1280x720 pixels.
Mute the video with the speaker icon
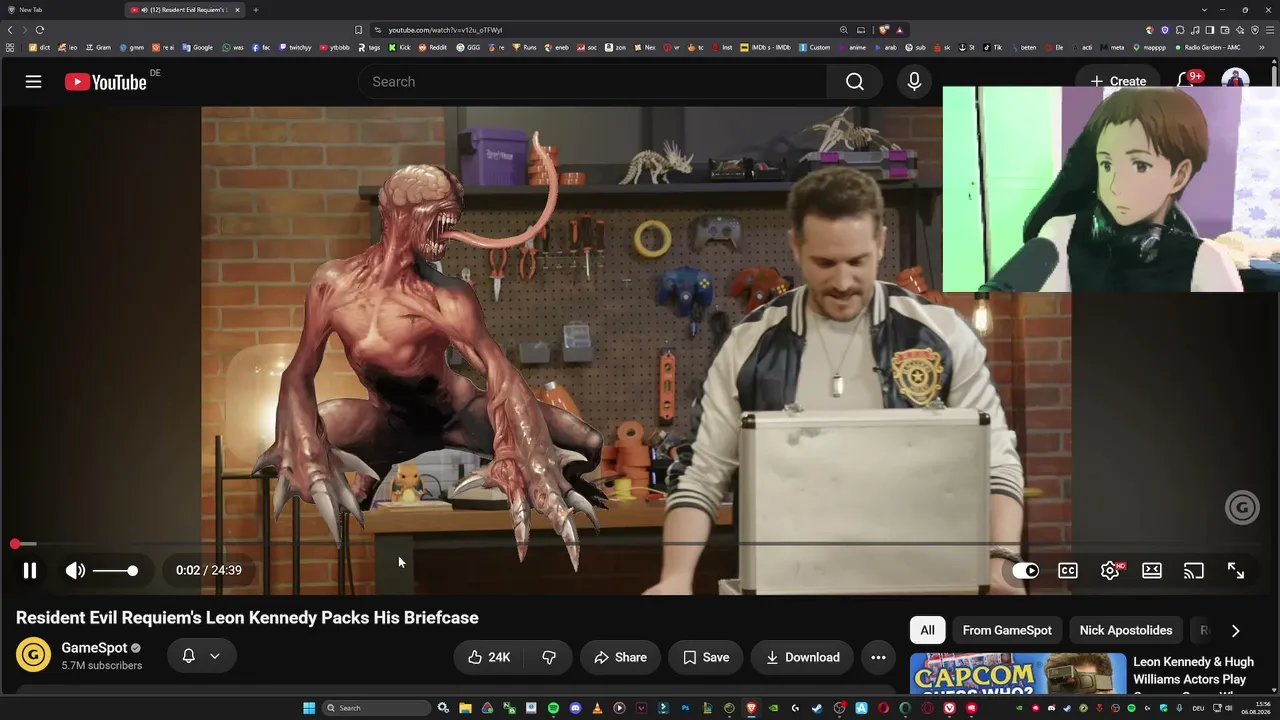tap(75, 570)
